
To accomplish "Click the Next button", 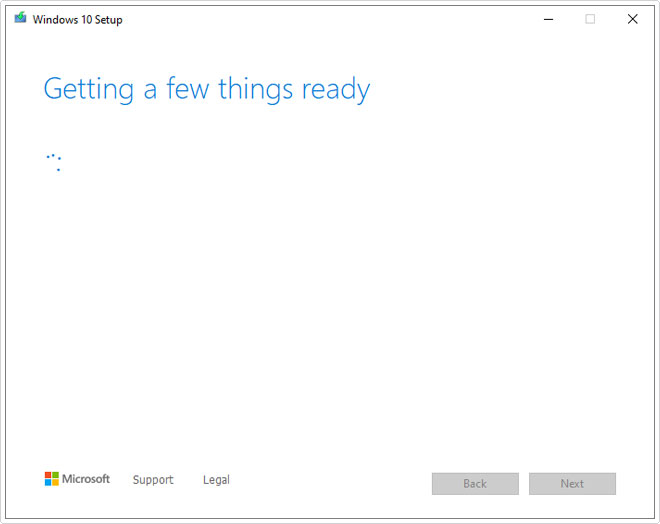I will [572, 484].
